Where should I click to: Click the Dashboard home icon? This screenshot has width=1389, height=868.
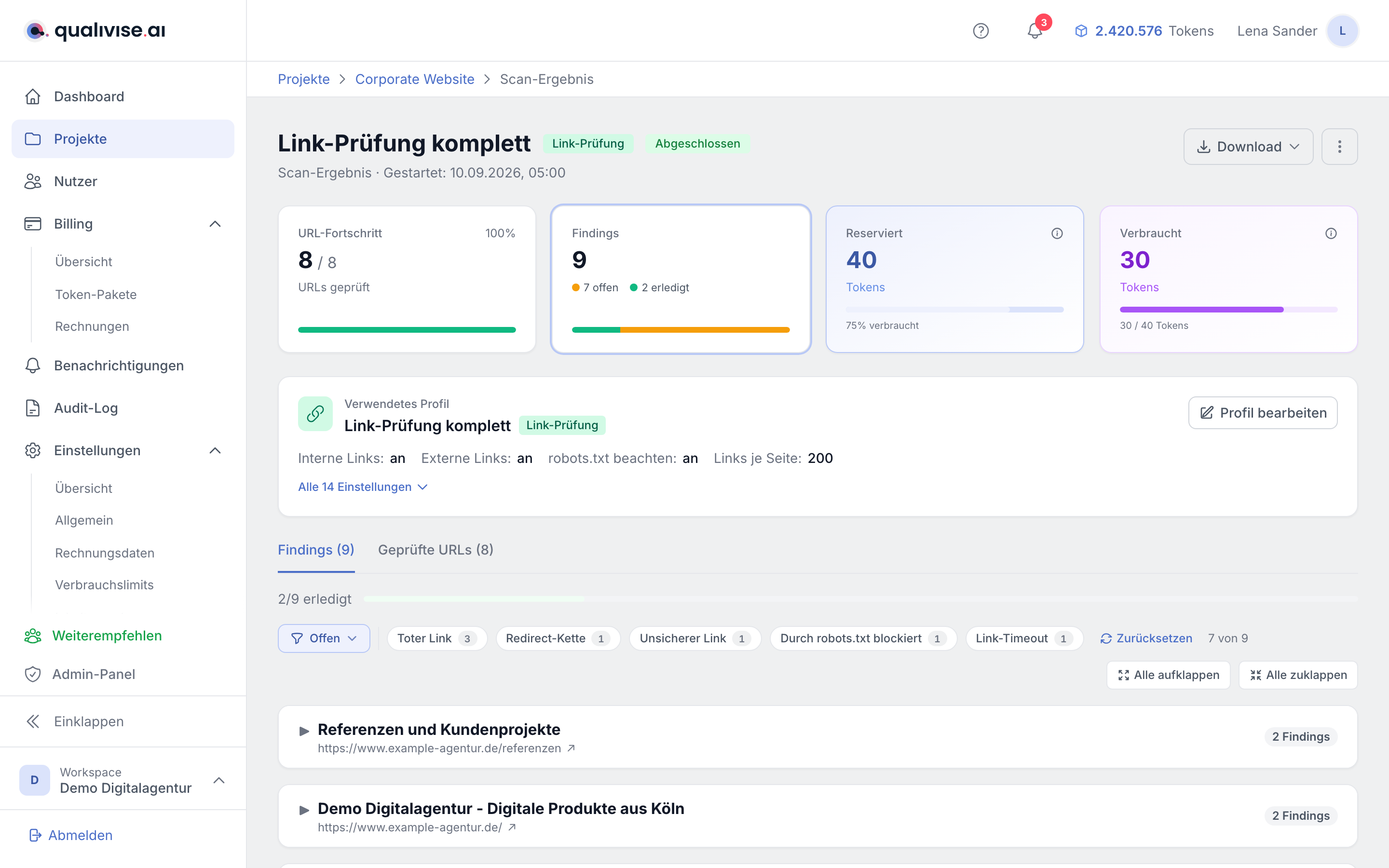[x=33, y=96]
